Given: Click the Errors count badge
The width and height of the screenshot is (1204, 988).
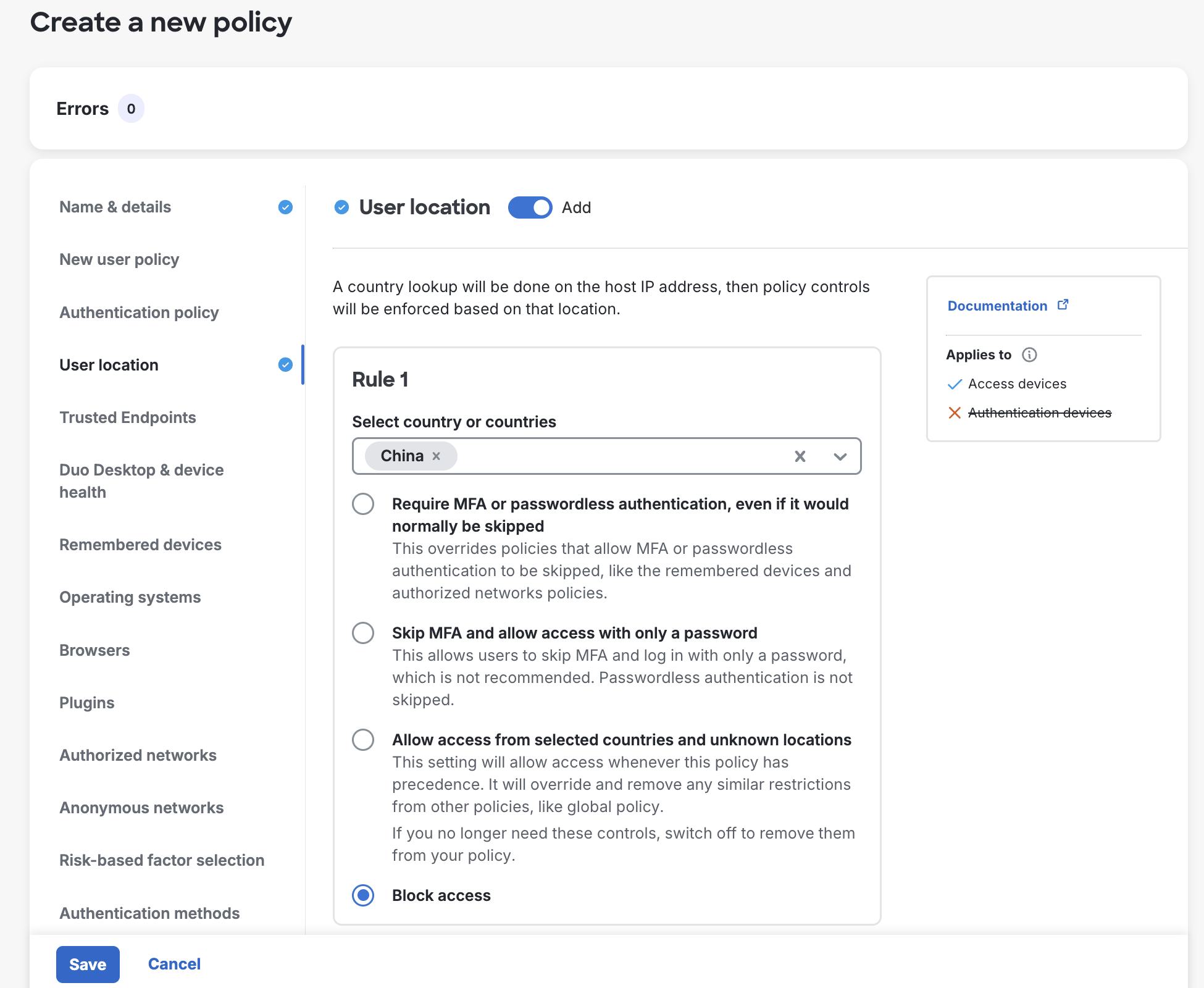Looking at the screenshot, I should 131,108.
